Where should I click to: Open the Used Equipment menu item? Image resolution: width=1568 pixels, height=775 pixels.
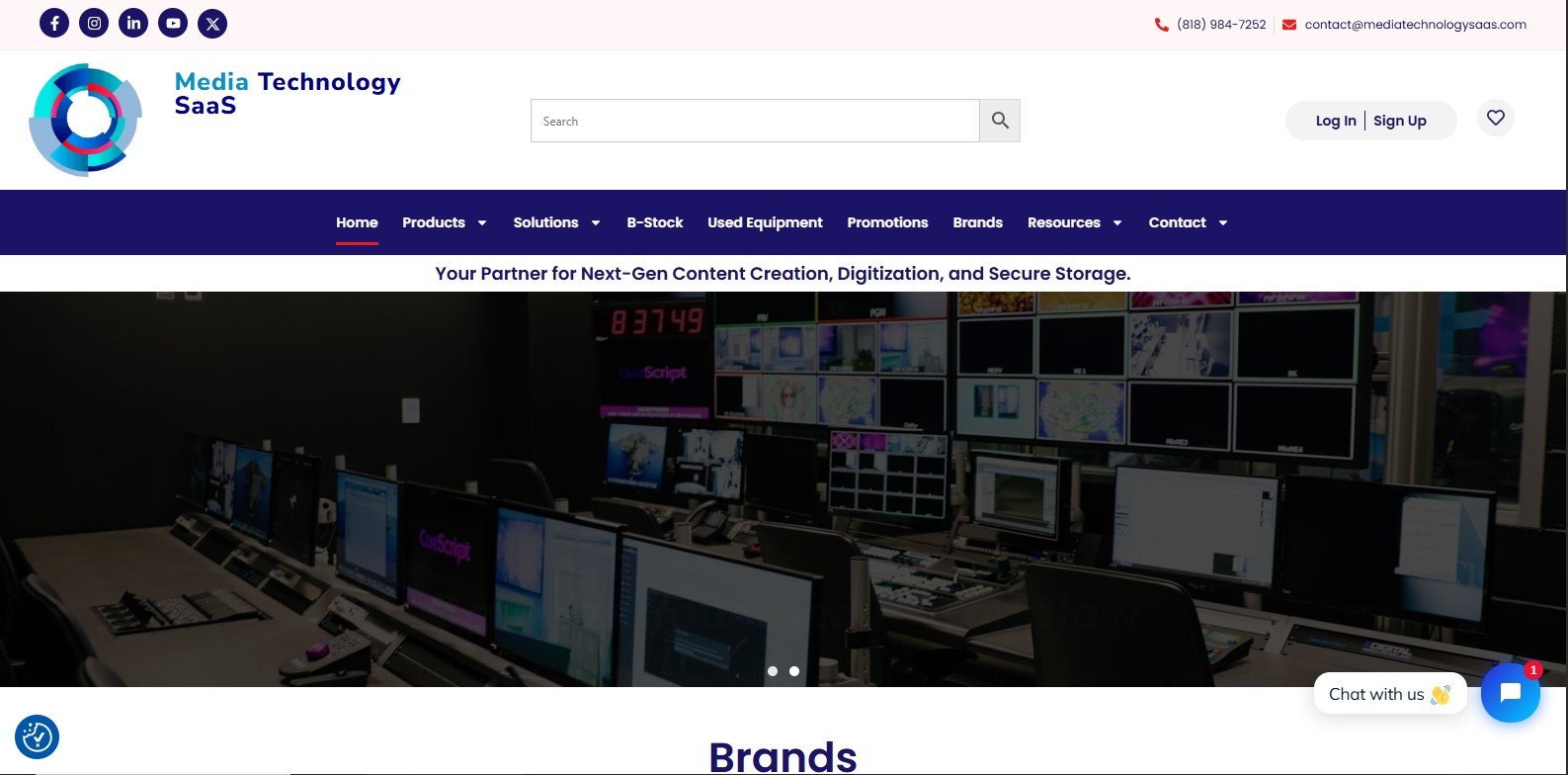point(765,222)
